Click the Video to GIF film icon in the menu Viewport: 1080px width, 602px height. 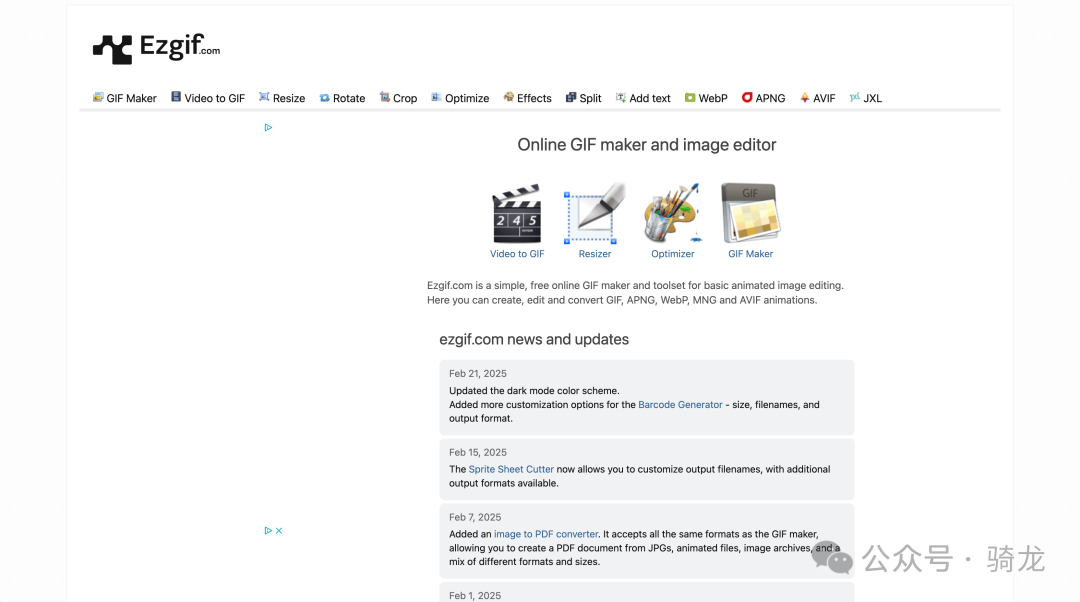[176, 97]
